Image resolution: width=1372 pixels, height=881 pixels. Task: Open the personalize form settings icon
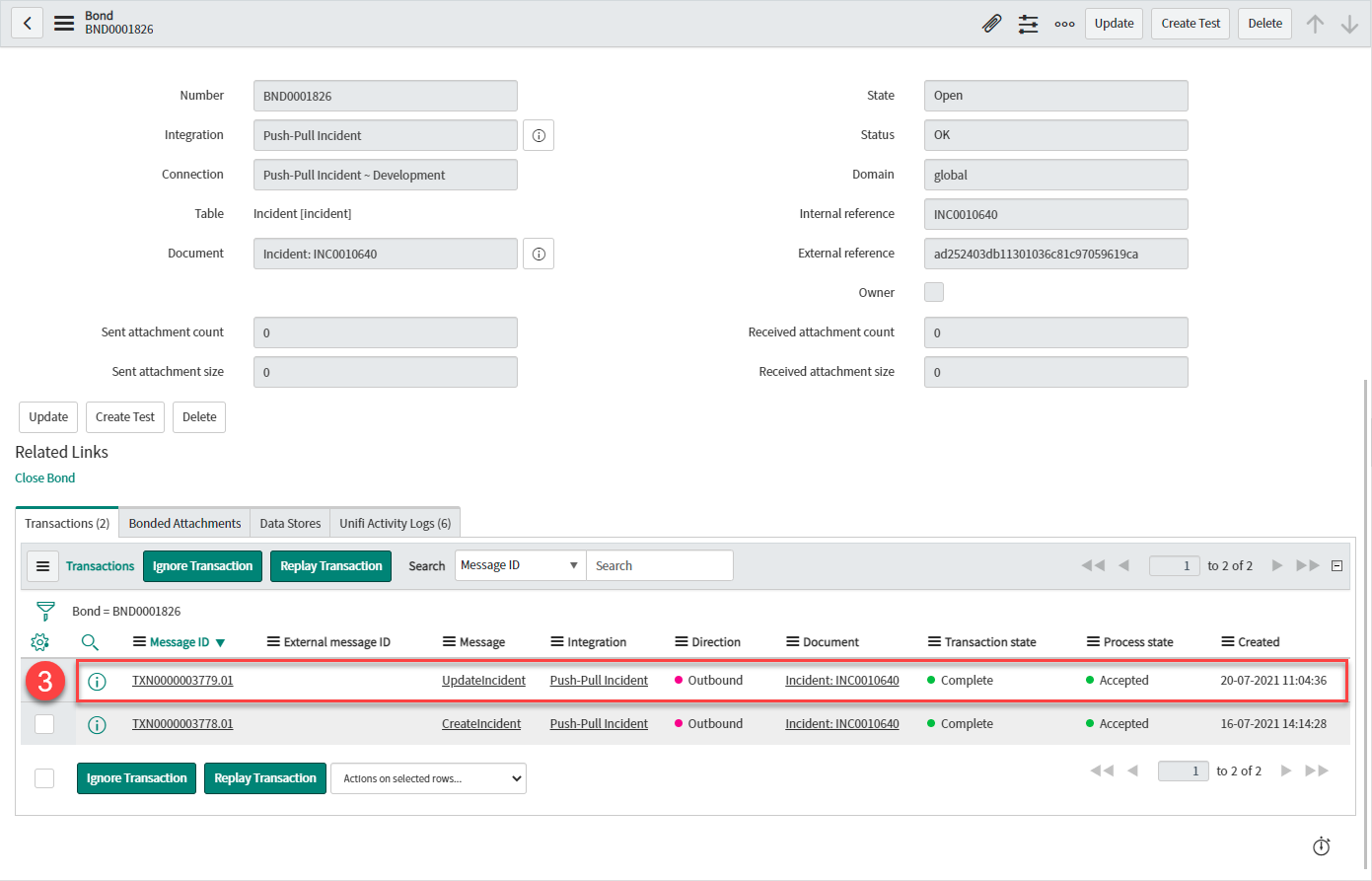1028,24
